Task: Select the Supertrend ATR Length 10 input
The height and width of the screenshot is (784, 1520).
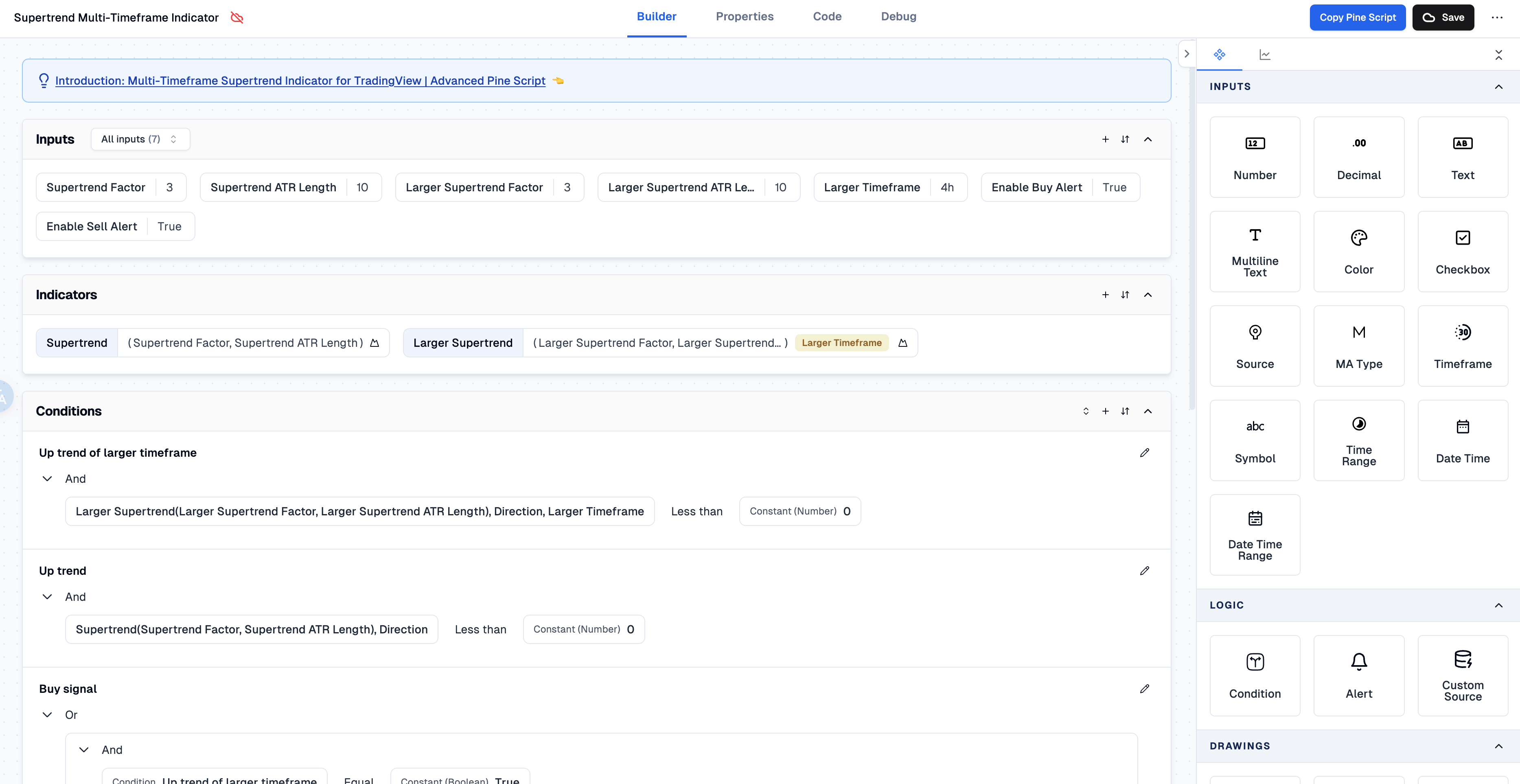Action: [x=290, y=187]
